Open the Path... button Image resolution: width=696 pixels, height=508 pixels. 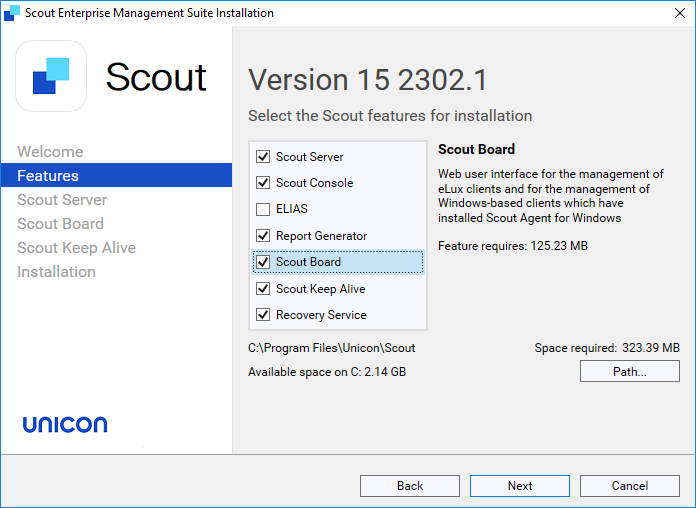point(629,371)
